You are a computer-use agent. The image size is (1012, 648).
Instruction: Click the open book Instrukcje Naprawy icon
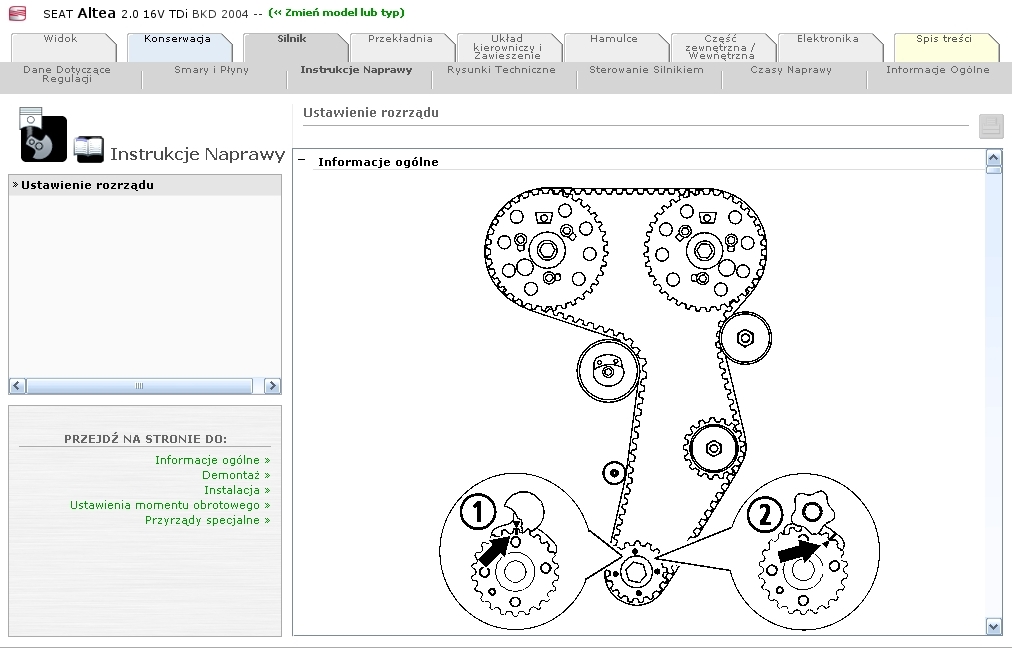[88, 149]
